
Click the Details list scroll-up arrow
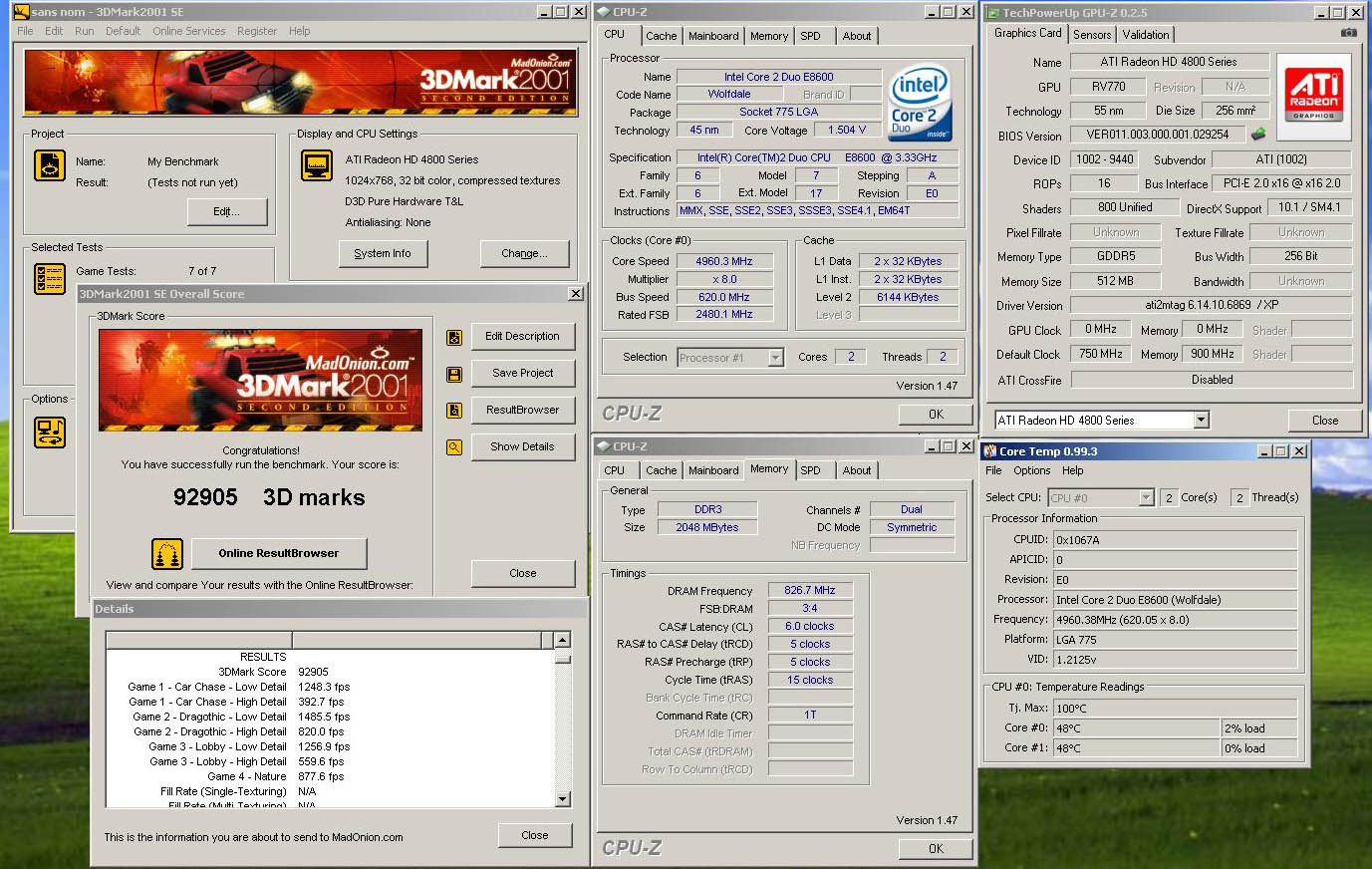click(562, 641)
